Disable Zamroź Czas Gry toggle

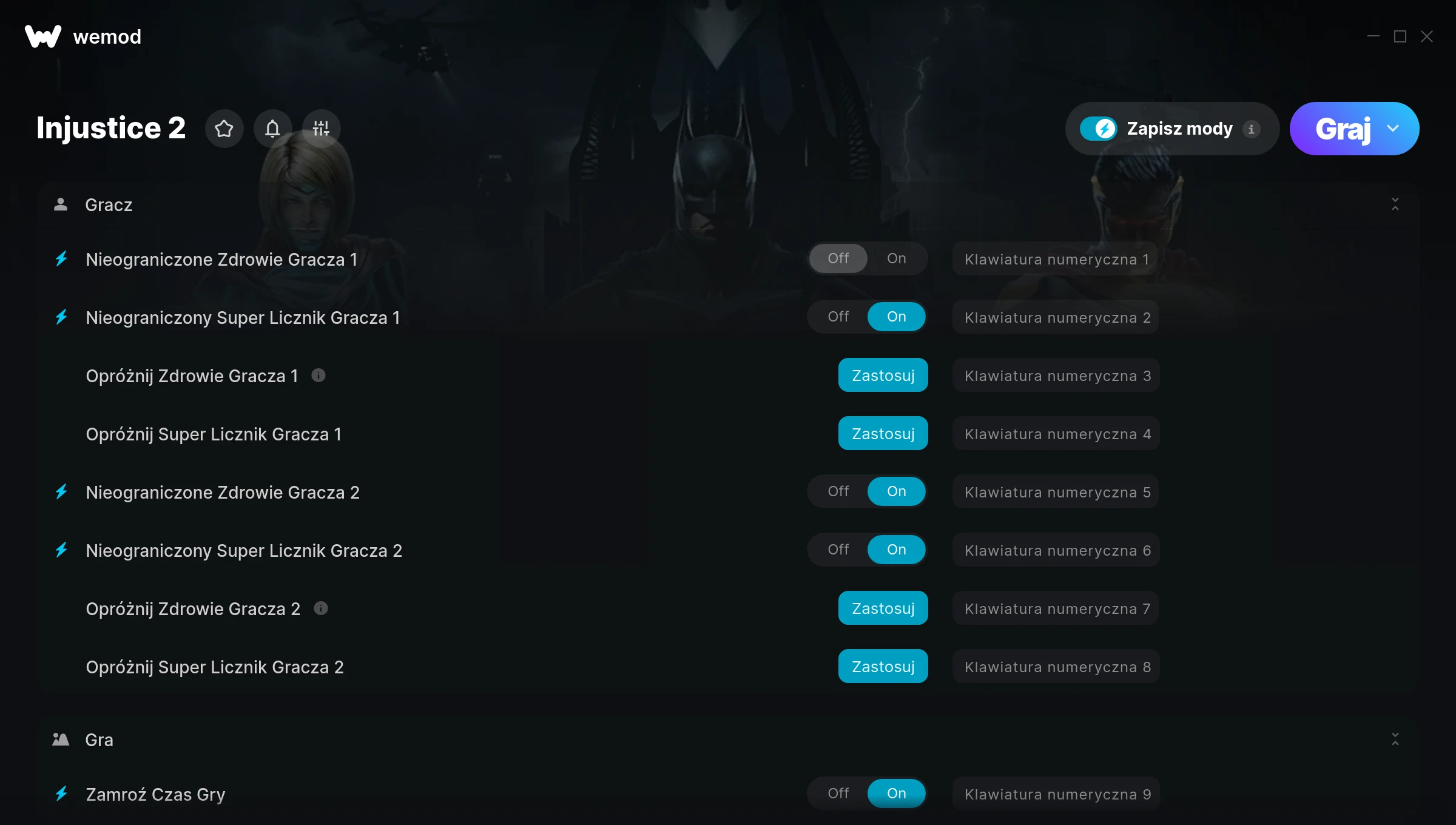838,793
